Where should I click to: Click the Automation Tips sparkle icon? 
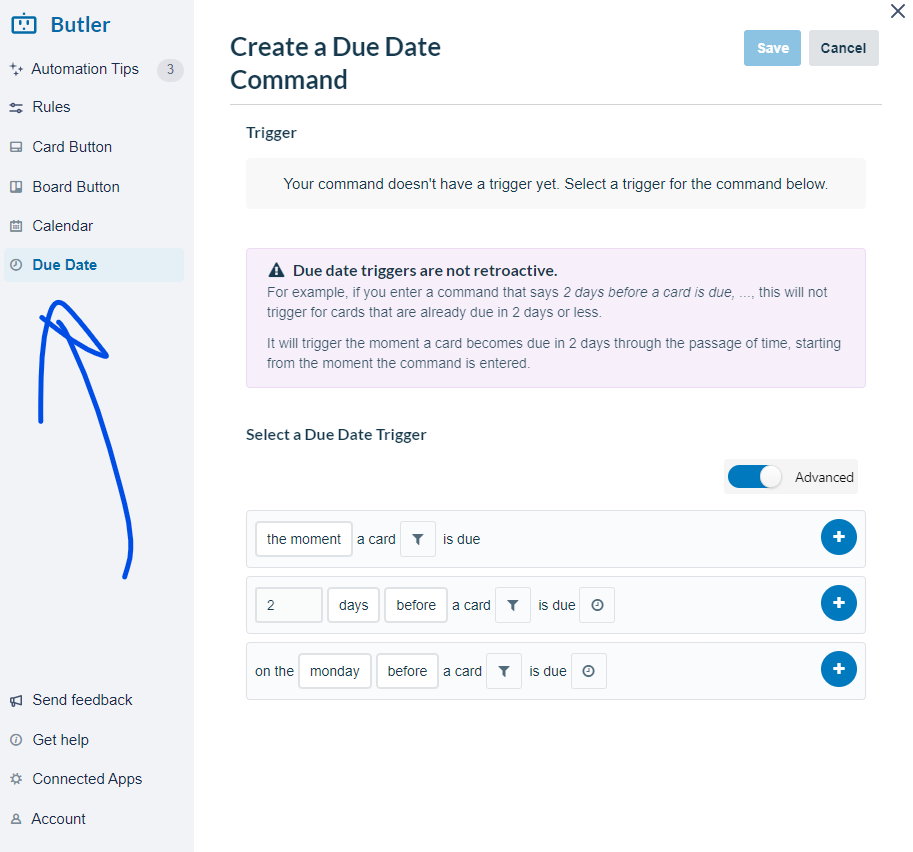16,69
